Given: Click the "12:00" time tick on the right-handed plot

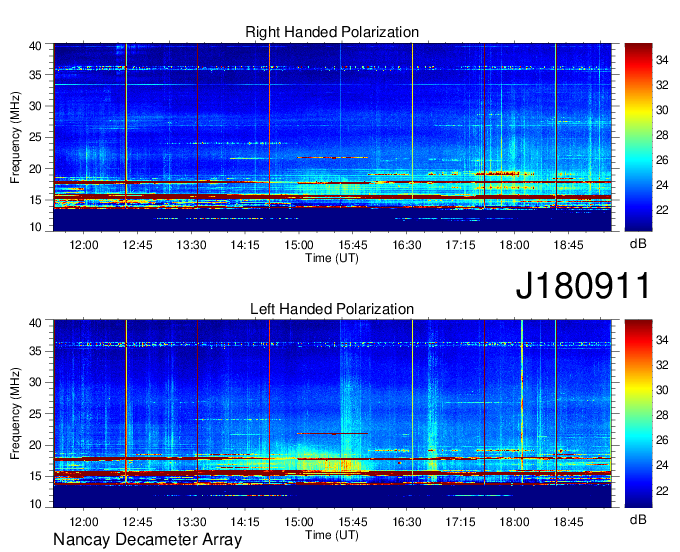Looking at the screenshot, I should point(84,245).
